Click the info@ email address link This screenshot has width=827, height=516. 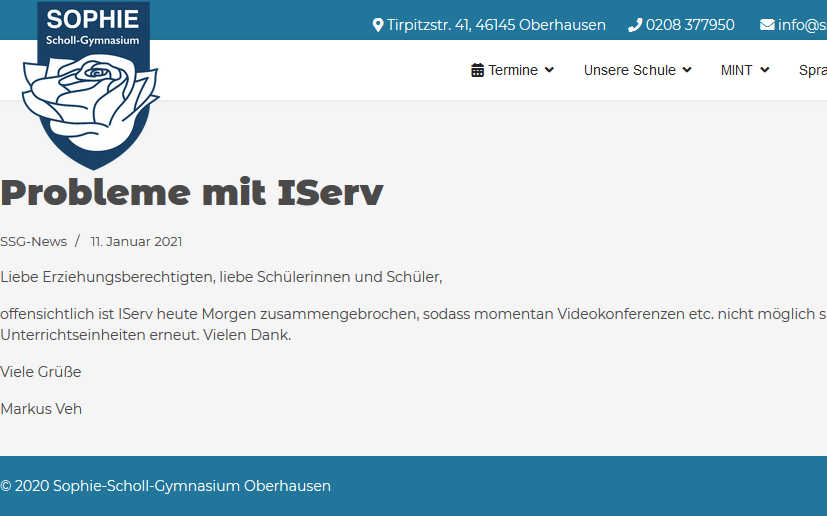[x=802, y=25]
